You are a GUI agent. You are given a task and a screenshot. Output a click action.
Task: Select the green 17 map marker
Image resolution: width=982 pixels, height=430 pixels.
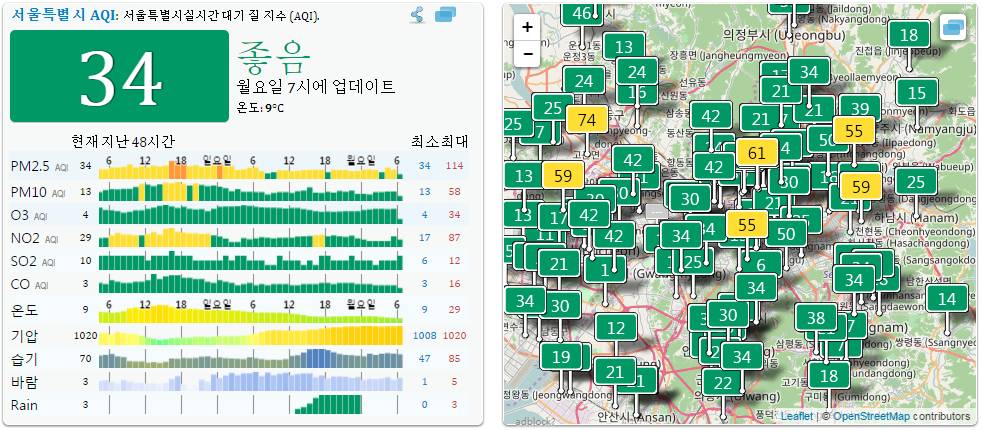tap(559, 218)
